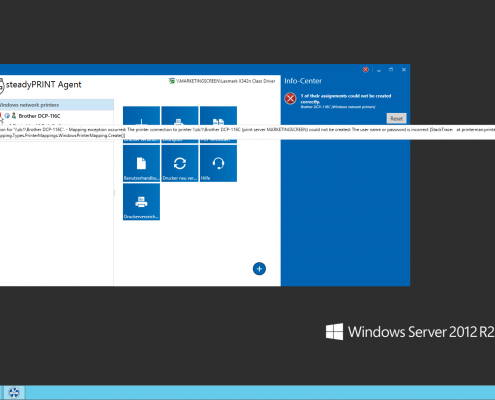Click the large red error icon in Info-Center
This screenshot has height=400, width=495.
pyautogui.click(x=290, y=99)
